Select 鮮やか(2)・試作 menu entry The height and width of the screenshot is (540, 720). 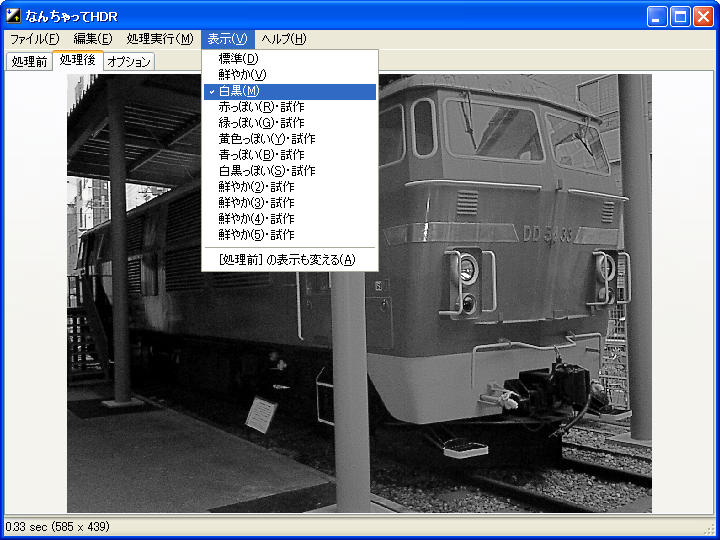290,187
